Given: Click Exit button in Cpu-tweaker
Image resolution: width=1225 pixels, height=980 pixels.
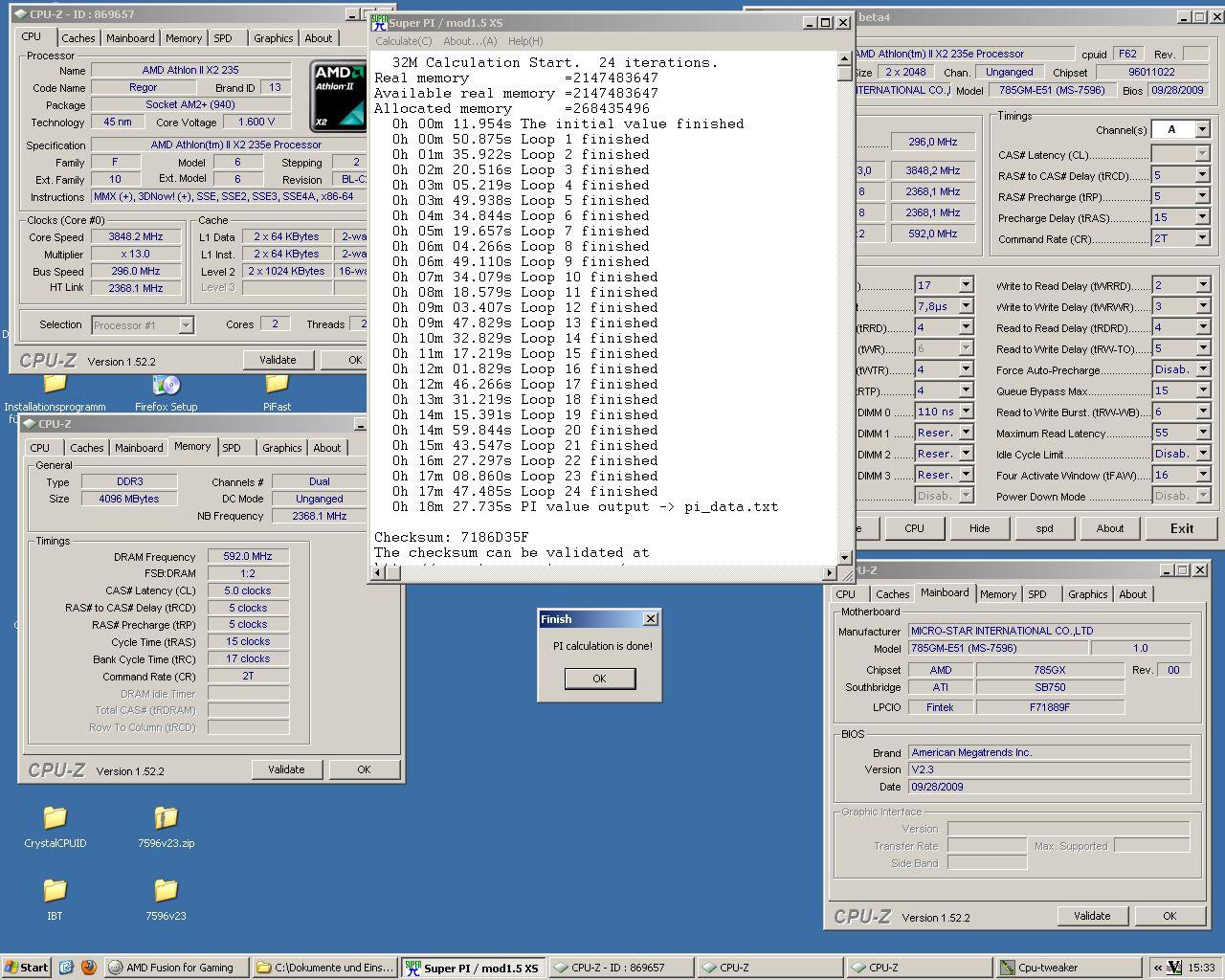Looking at the screenshot, I should click(x=1182, y=528).
